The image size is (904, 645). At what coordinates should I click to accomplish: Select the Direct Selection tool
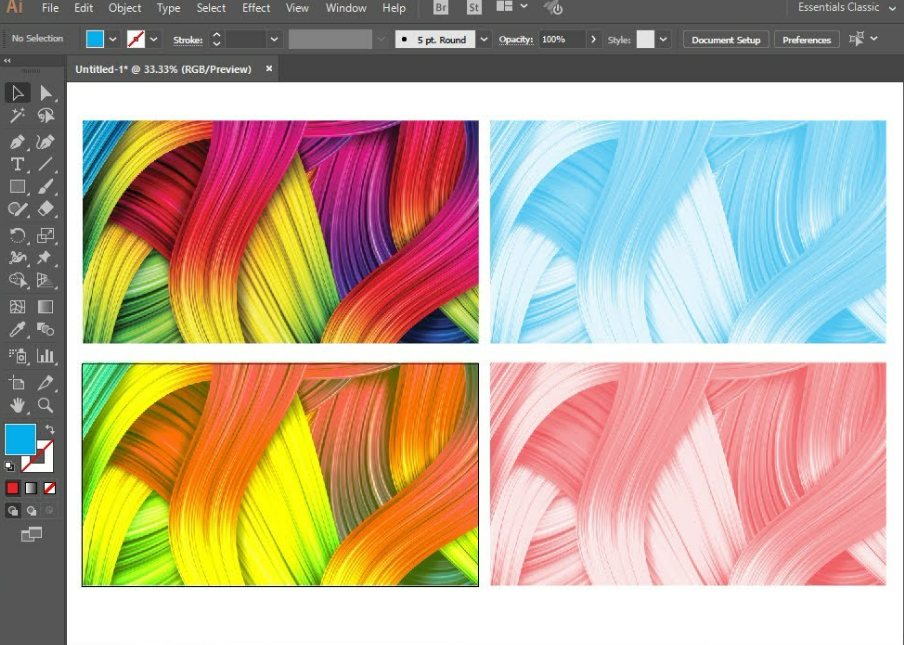[45, 93]
